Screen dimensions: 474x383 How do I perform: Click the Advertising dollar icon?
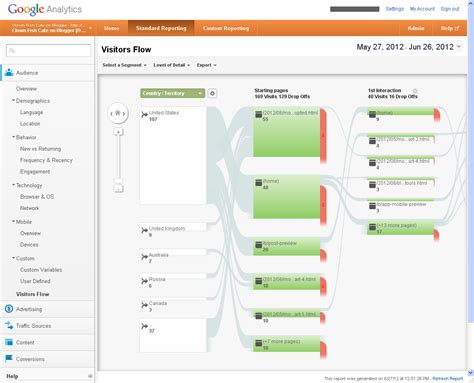[9, 309]
